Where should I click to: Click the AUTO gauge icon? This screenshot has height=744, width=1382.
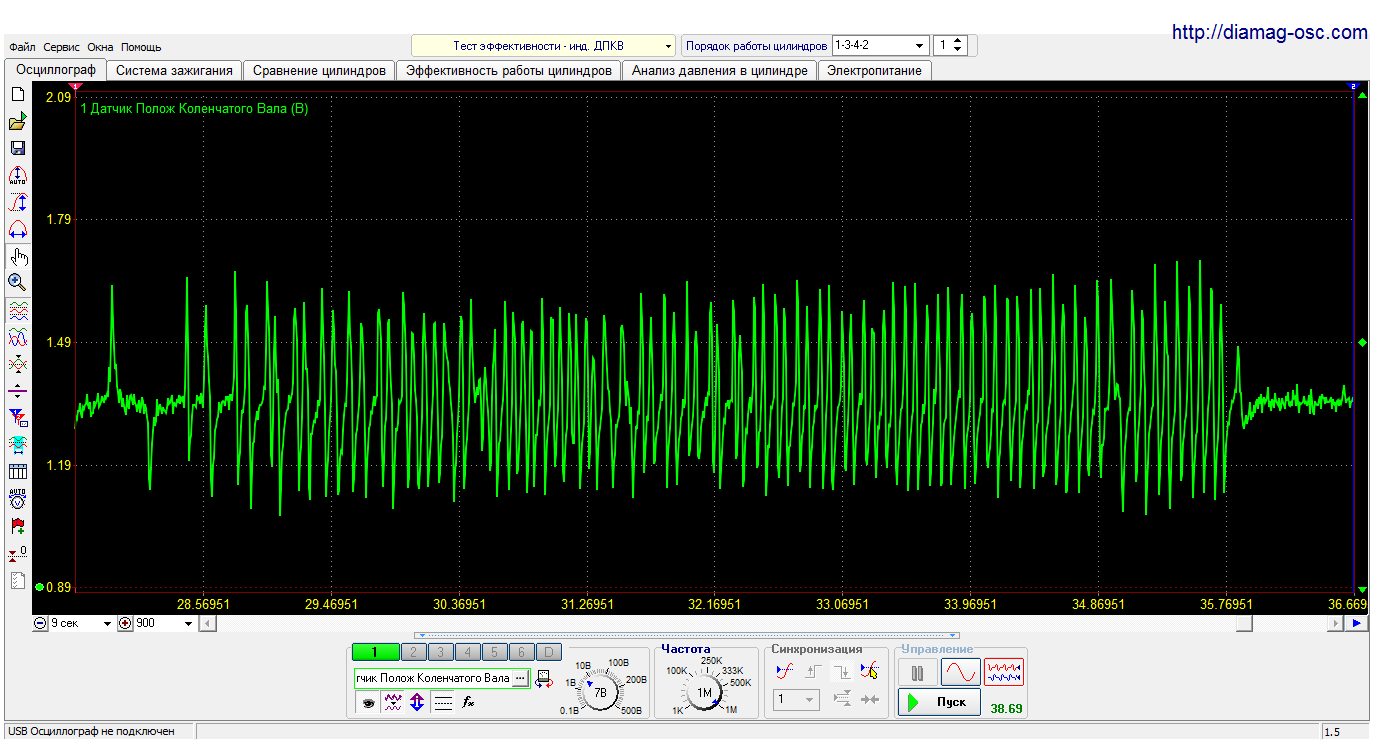[17, 498]
